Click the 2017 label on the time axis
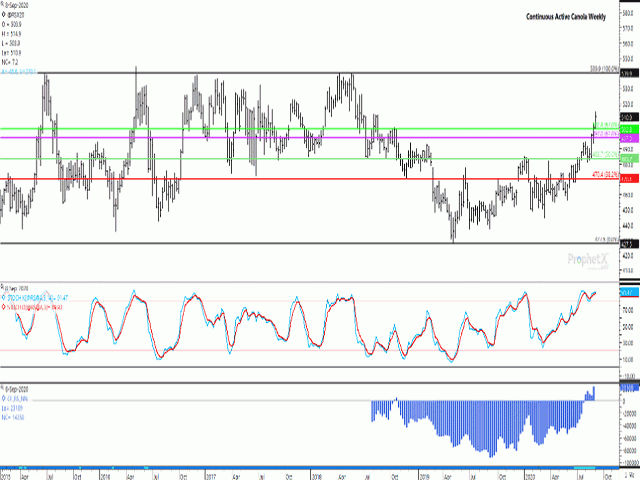This screenshot has height=480, width=640. click(x=210, y=476)
